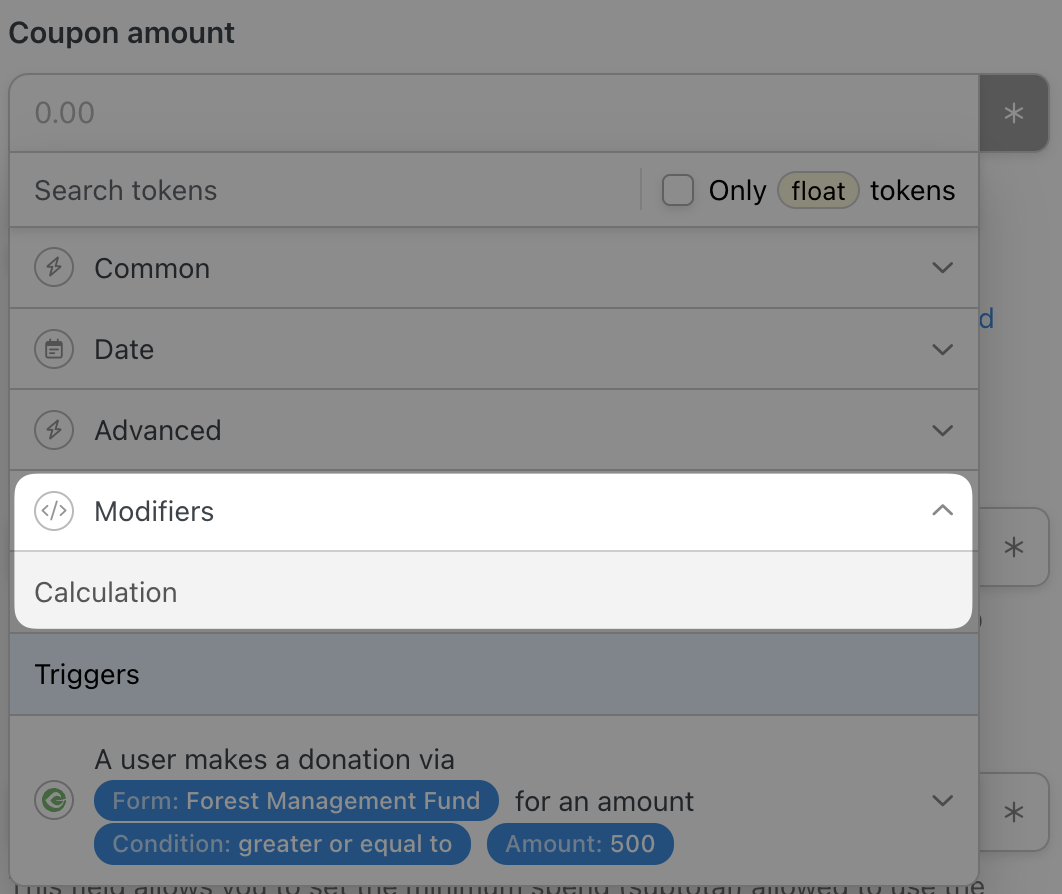This screenshot has height=894, width=1062.
Task: Click the Modifiers code brackets icon
Action: click(54, 511)
